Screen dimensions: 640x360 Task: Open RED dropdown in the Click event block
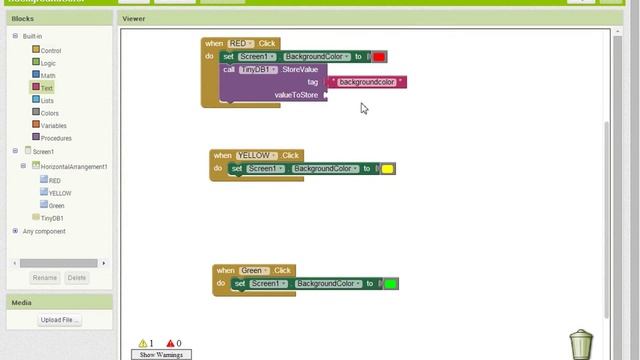coord(241,44)
